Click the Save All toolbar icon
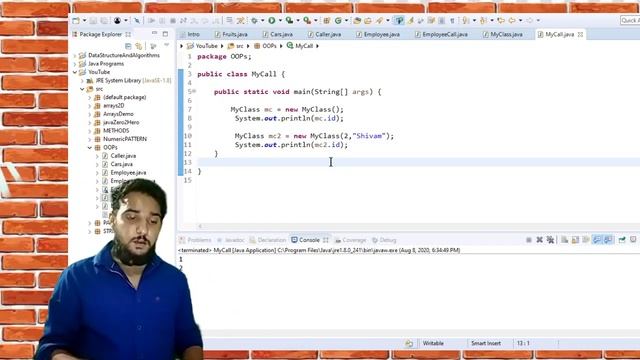The width and height of the screenshot is (640, 360). point(104,20)
